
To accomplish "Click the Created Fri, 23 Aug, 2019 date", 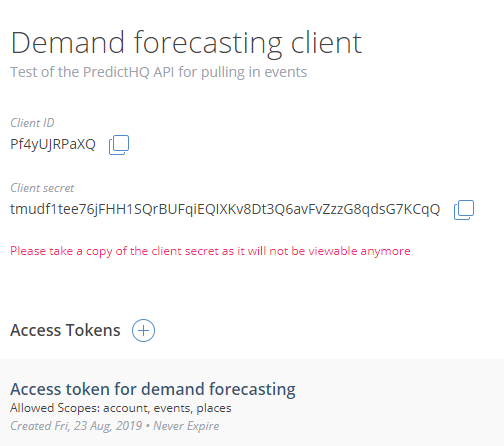I will [76, 426].
